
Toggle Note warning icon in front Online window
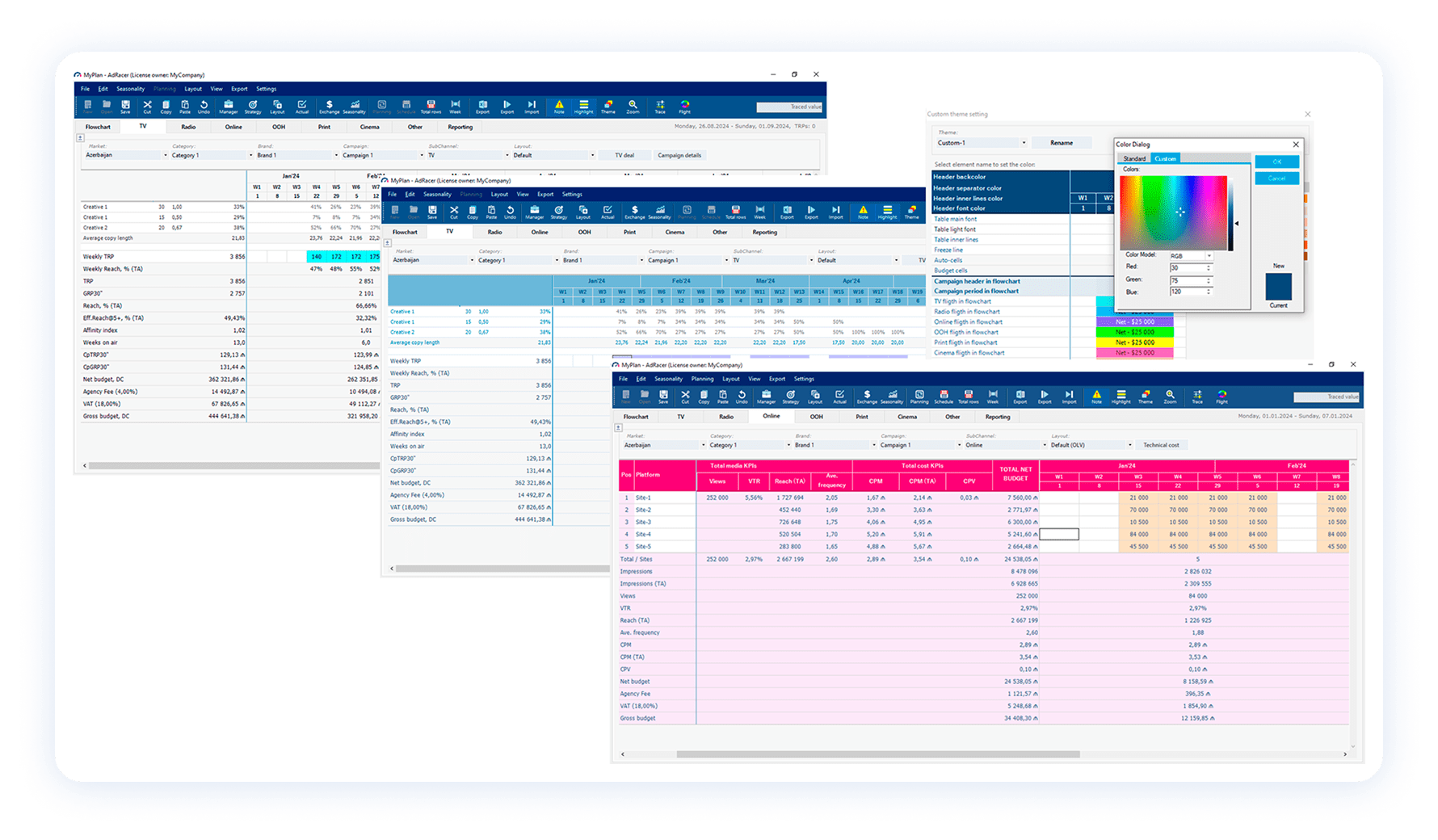pos(1096,396)
